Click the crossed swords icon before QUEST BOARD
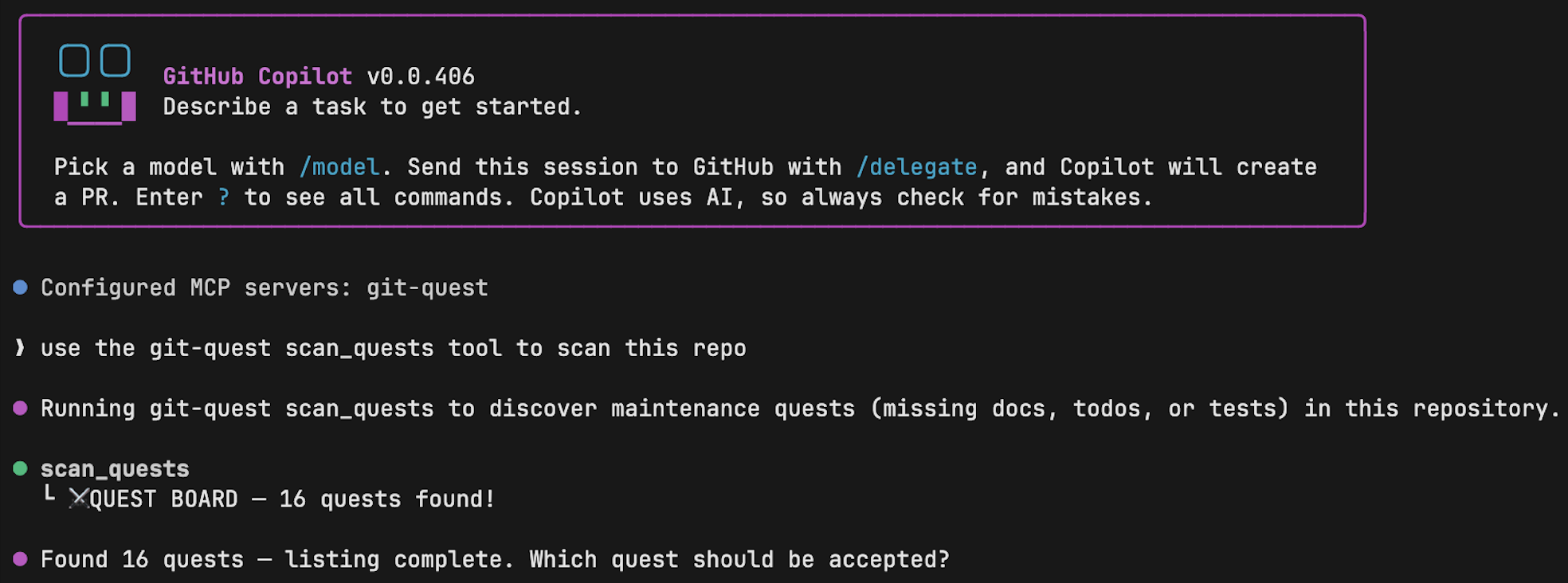Image resolution: width=1568 pixels, height=583 pixels. coord(79,499)
